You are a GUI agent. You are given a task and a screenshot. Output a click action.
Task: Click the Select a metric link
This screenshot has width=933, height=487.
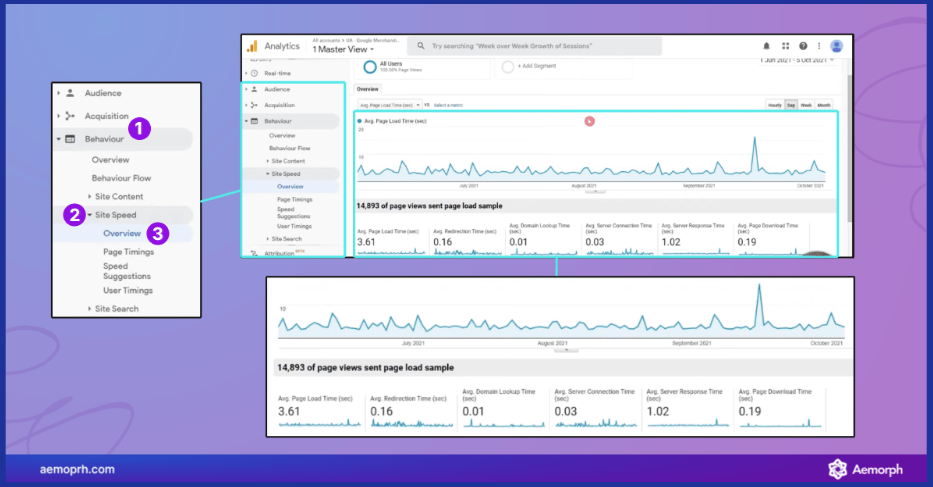pos(448,105)
